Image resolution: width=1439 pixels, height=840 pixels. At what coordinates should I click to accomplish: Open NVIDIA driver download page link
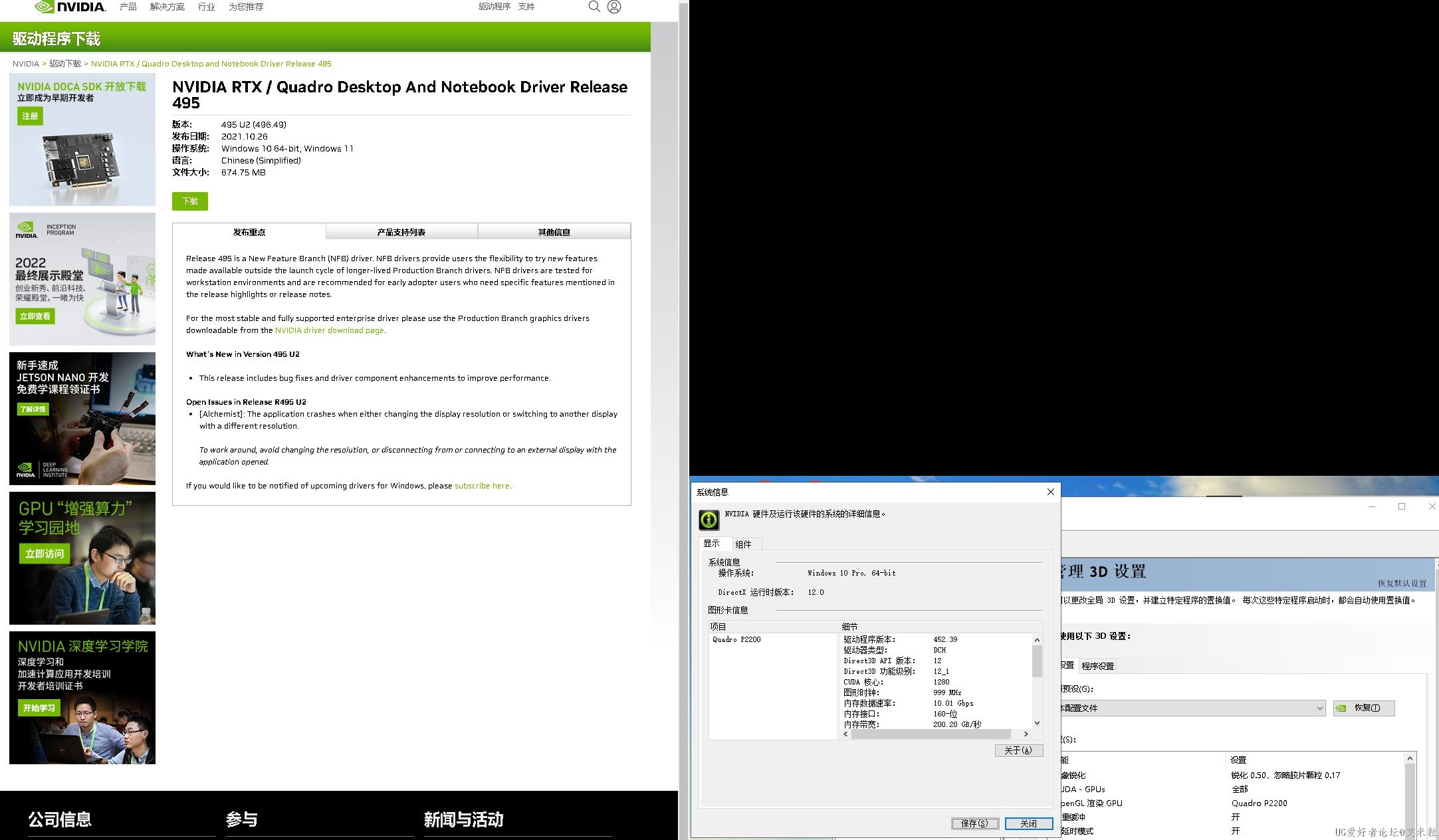point(330,330)
